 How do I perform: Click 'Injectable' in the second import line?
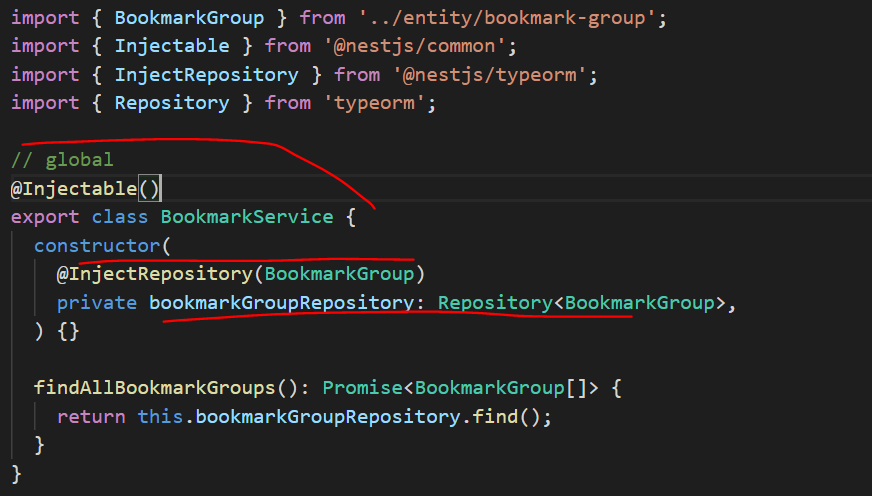172,46
